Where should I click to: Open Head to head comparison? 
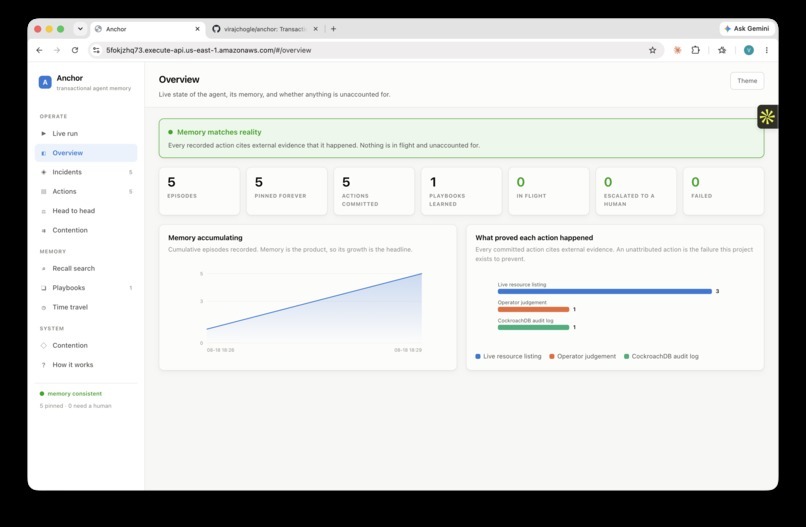click(85, 211)
